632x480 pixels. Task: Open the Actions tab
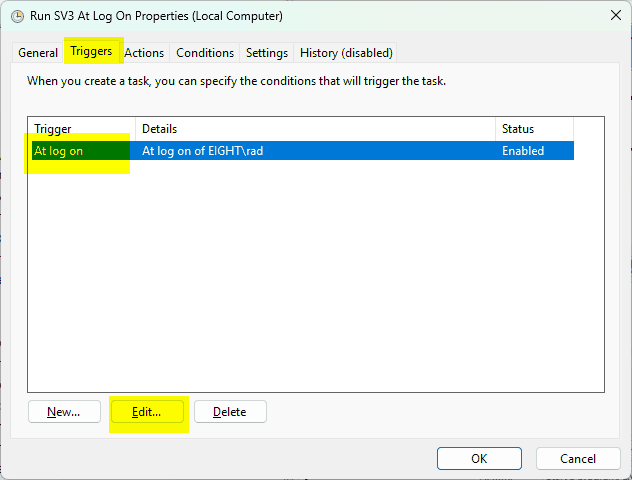144,52
